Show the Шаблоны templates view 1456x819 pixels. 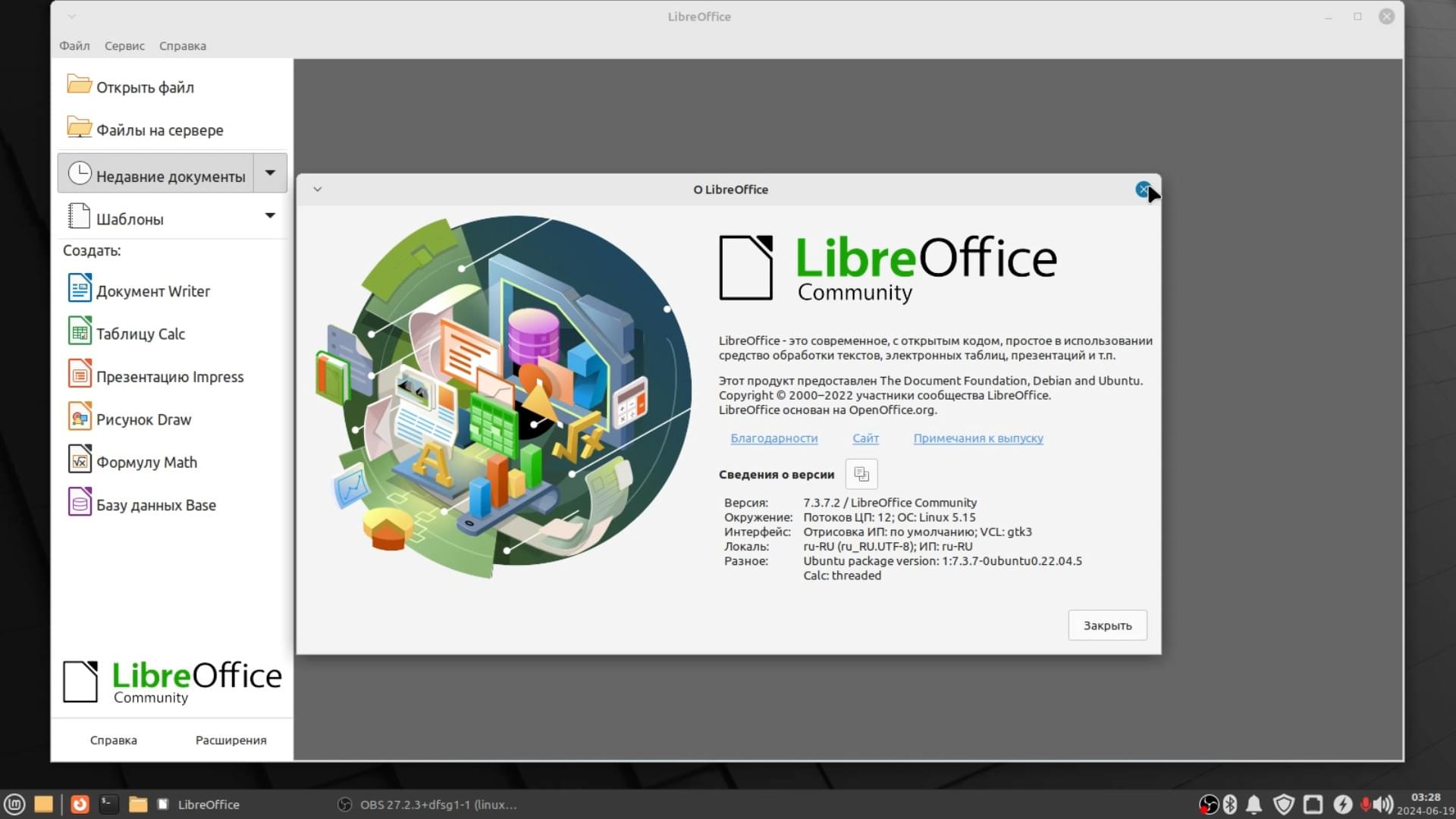(x=155, y=218)
